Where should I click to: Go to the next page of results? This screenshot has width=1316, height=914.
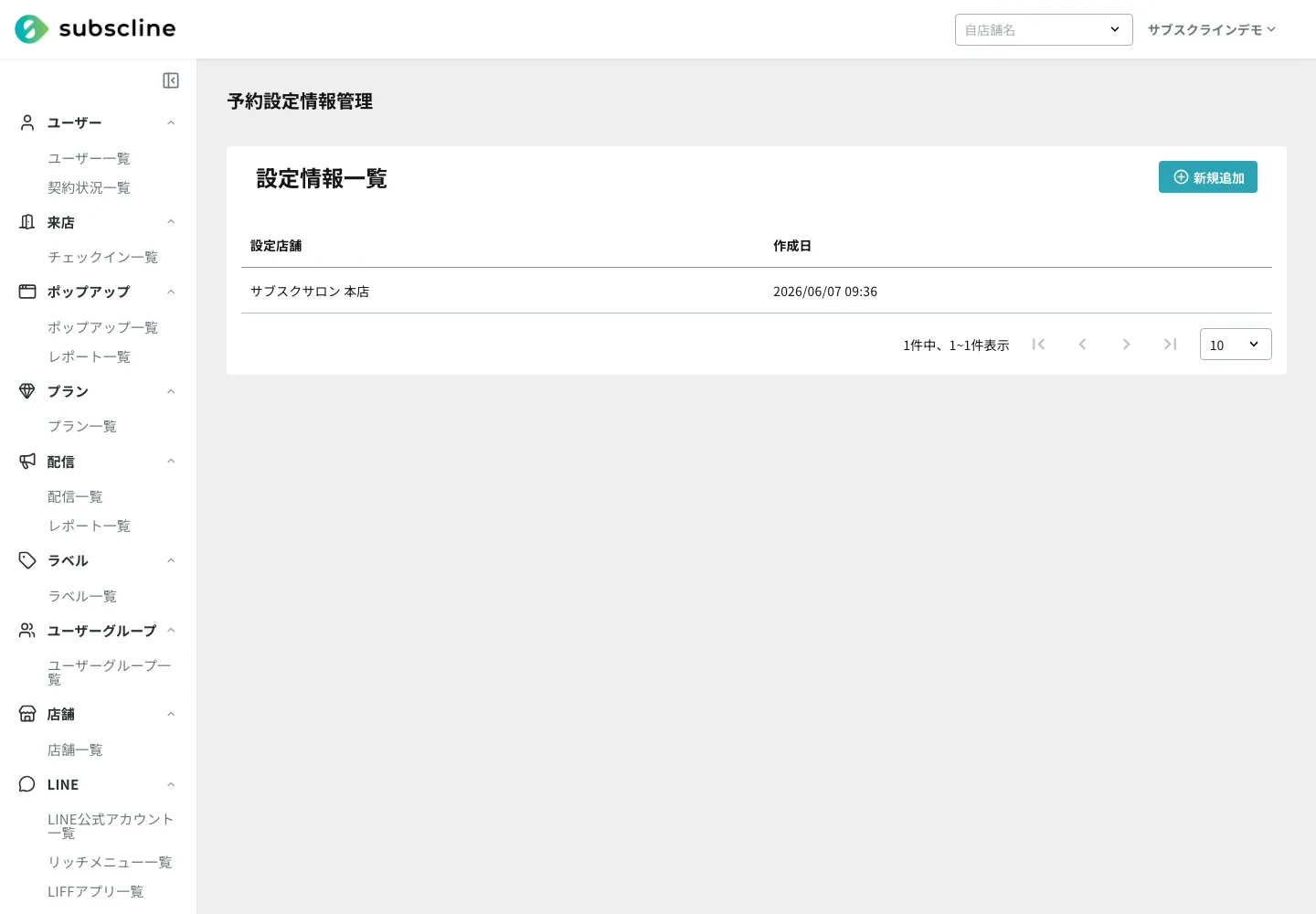coord(1126,345)
